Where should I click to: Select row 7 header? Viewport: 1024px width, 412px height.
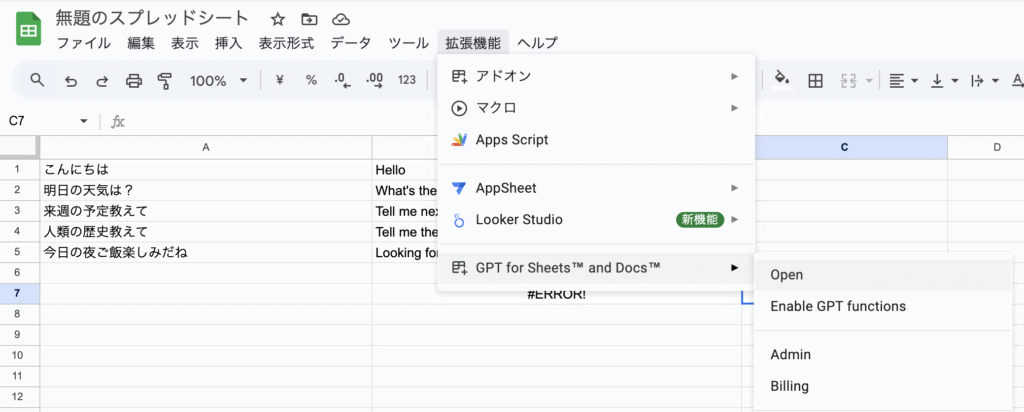coord(20,294)
